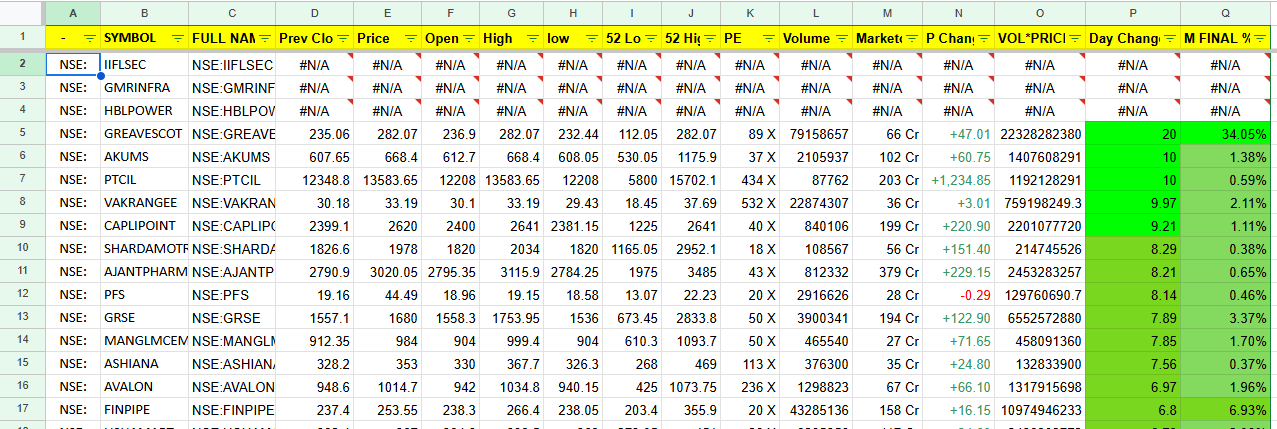This screenshot has width=1277, height=429.
Task: Open filter icon in High header
Action: click(531, 38)
